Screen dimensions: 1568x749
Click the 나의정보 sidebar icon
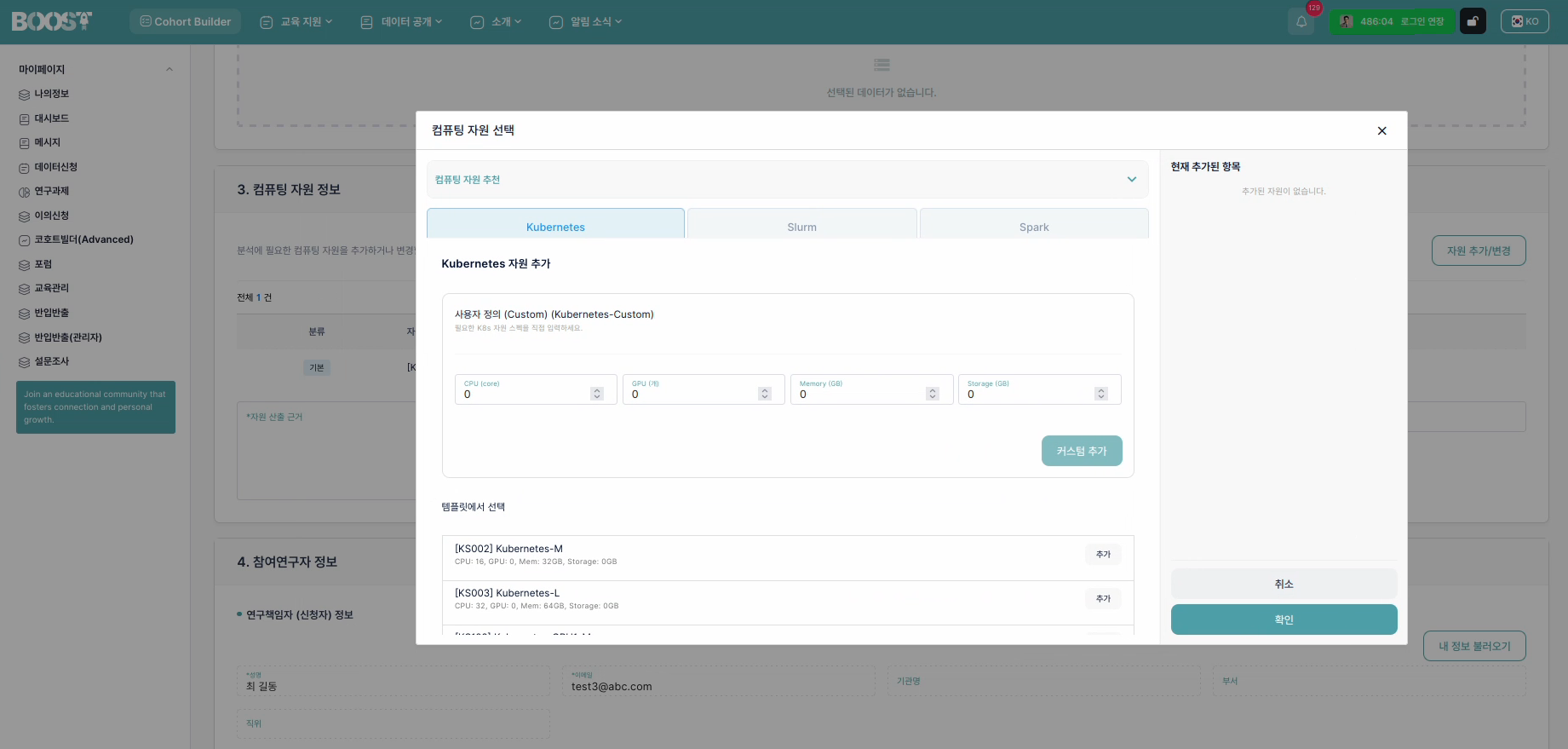(24, 95)
